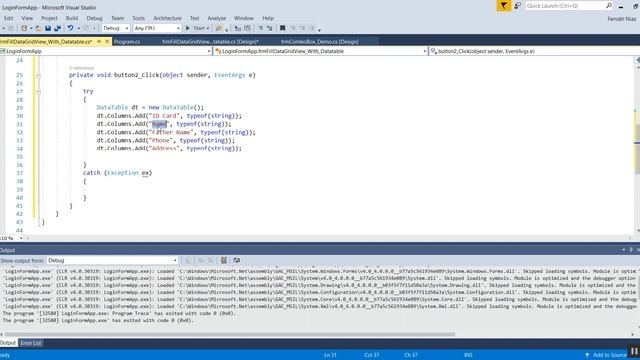The width and height of the screenshot is (640, 360).
Task: Switch to frmFillDataGridView Design tab
Action: tap(210, 42)
